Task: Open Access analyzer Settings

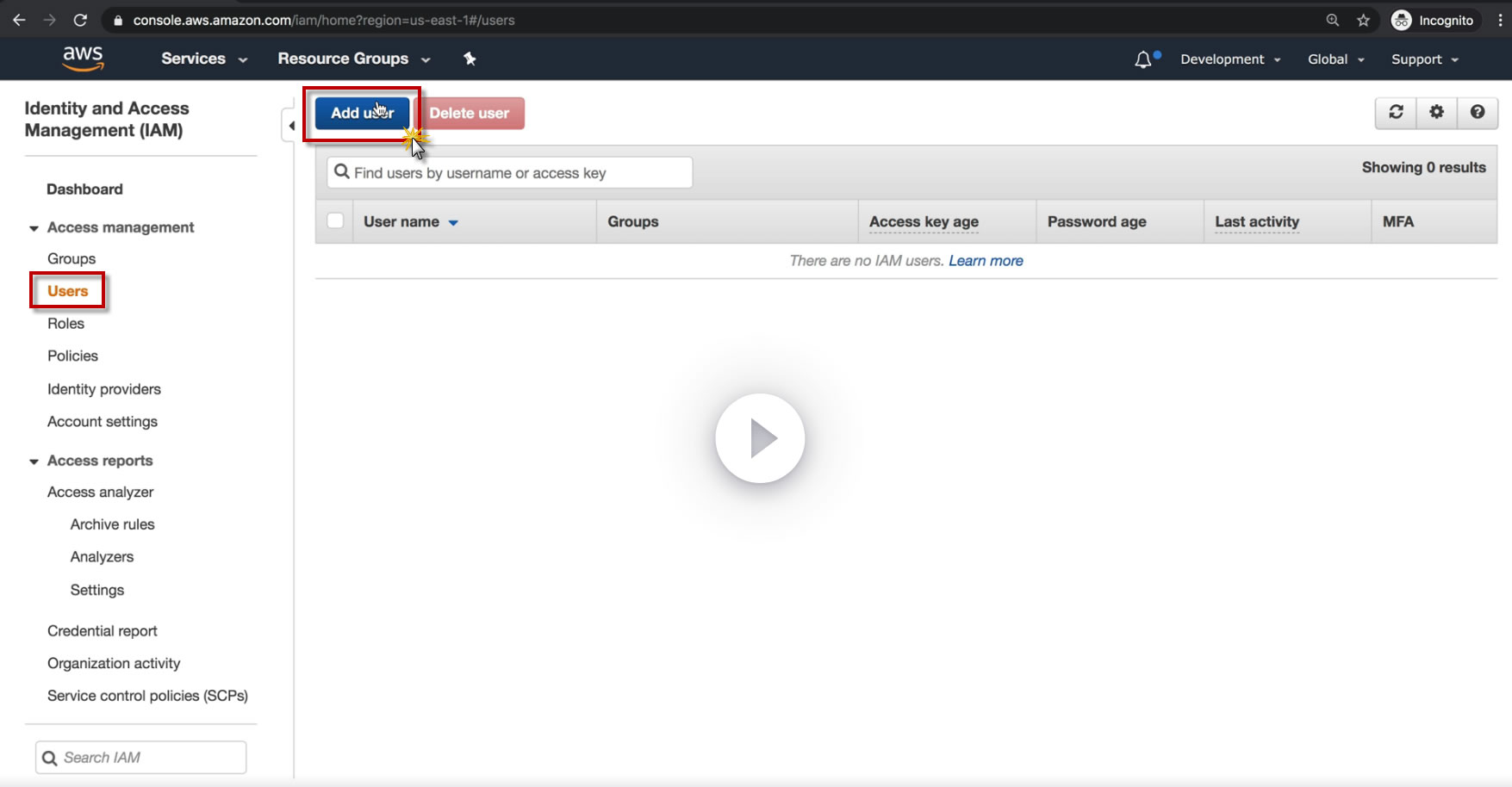Action: (97, 590)
